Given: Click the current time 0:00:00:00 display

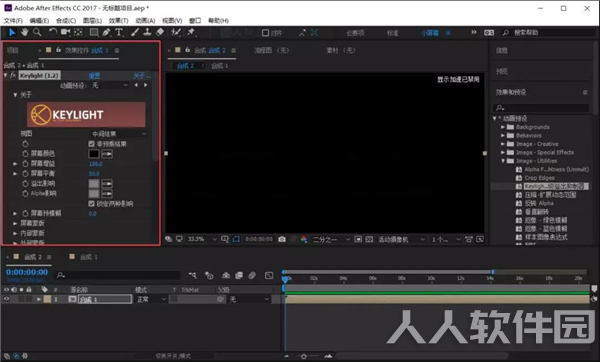Looking at the screenshot, I should pyautogui.click(x=27, y=272).
